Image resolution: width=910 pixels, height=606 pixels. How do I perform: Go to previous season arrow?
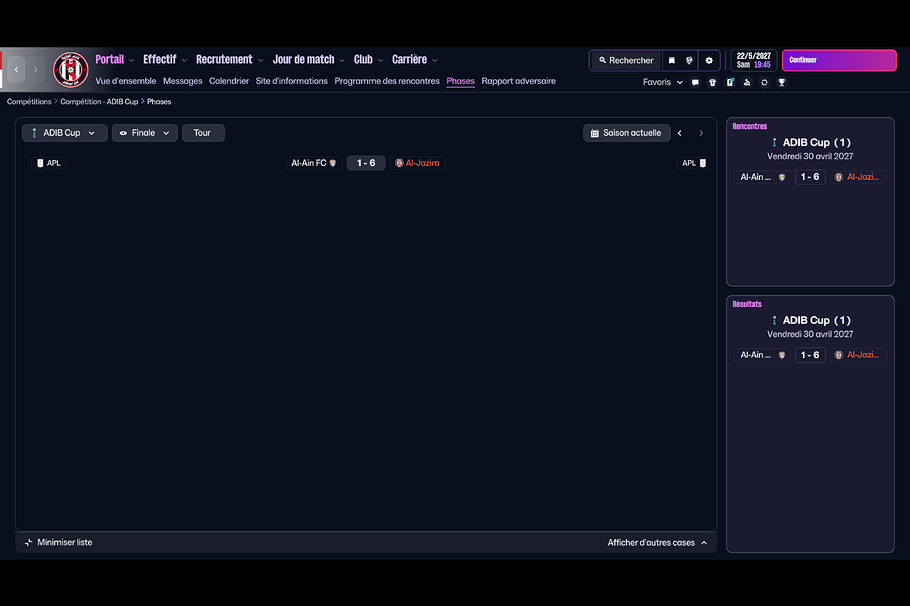(680, 133)
